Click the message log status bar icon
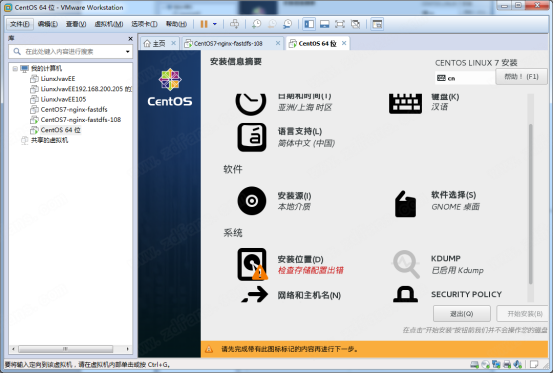The height and width of the screenshot is (373, 553). (534, 365)
